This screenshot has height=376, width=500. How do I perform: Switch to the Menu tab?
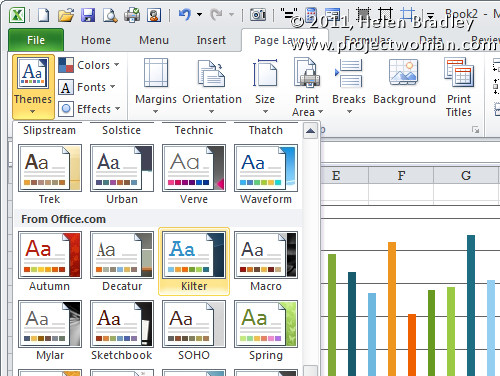point(154,40)
